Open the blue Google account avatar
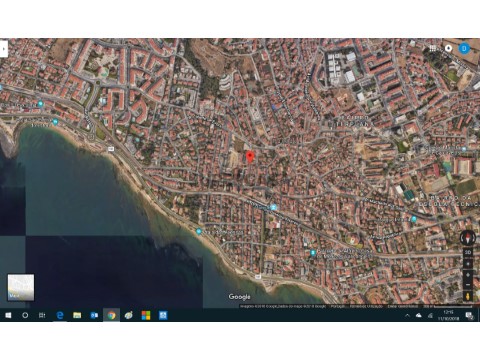Viewport: 480px width, 360px height. [x=464, y=49]
